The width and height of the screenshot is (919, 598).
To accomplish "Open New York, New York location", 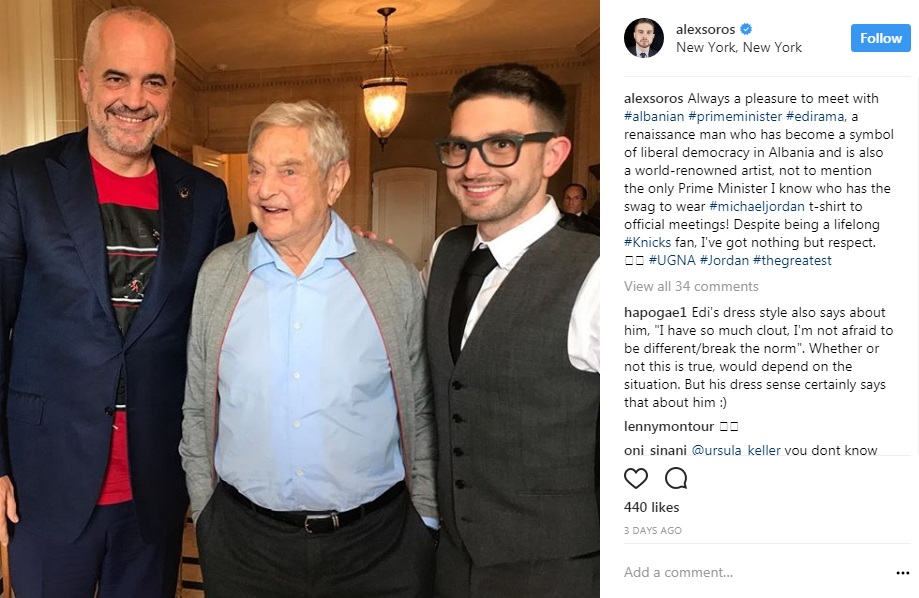I will click(x=738, y=47).
